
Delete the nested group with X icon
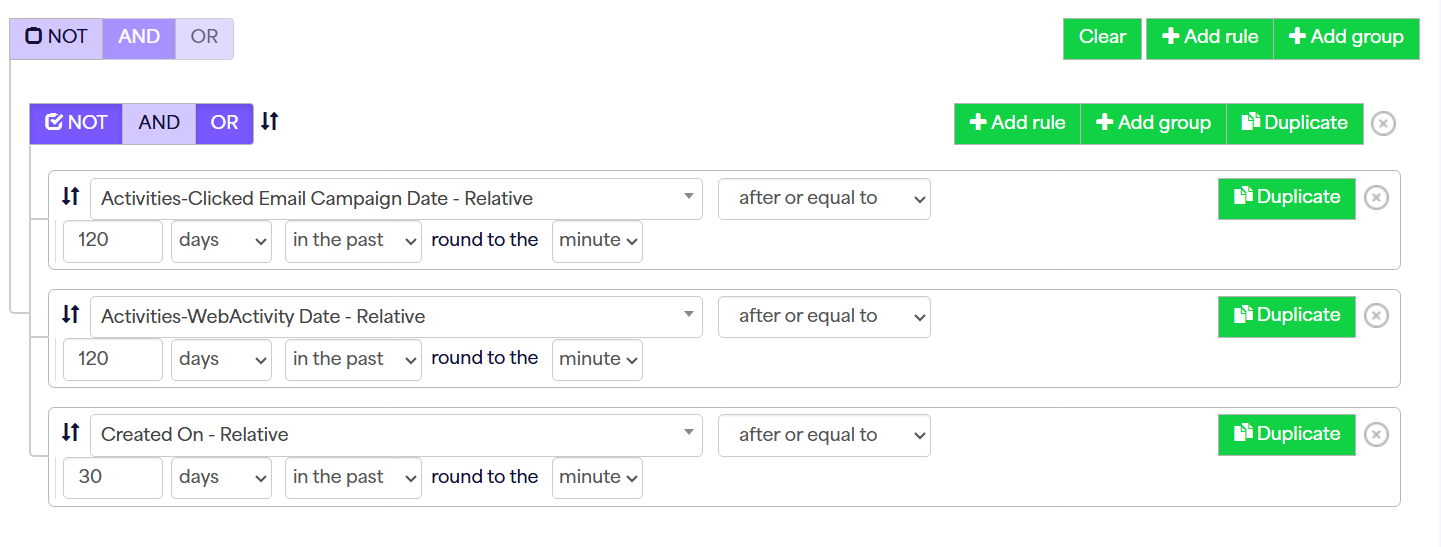click(1383, 124)
